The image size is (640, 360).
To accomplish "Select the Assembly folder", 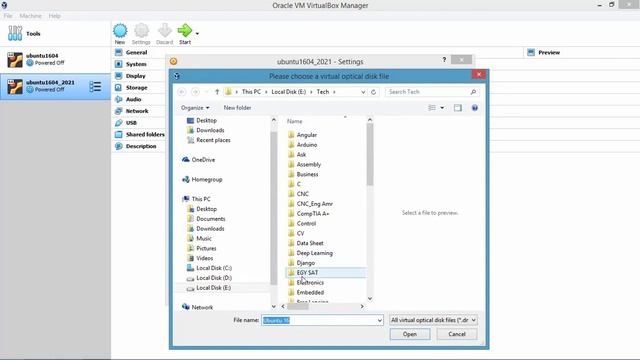I will pyautogui.click(x=309, y=164).
